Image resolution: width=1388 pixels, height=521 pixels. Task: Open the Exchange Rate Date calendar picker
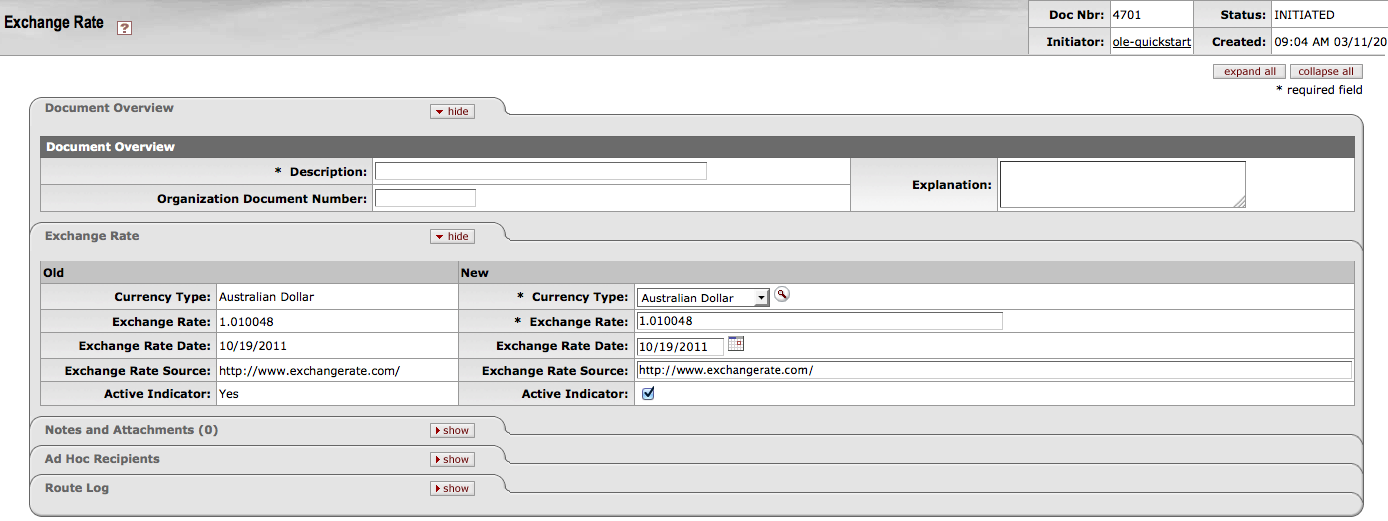click(736, 344)
